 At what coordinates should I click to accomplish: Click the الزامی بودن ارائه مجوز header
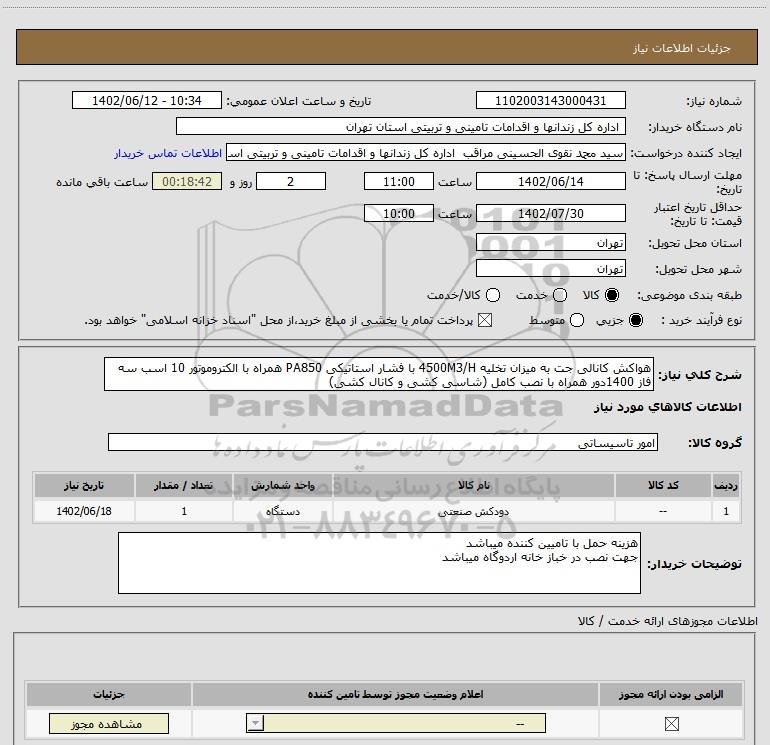pos(671,694)
